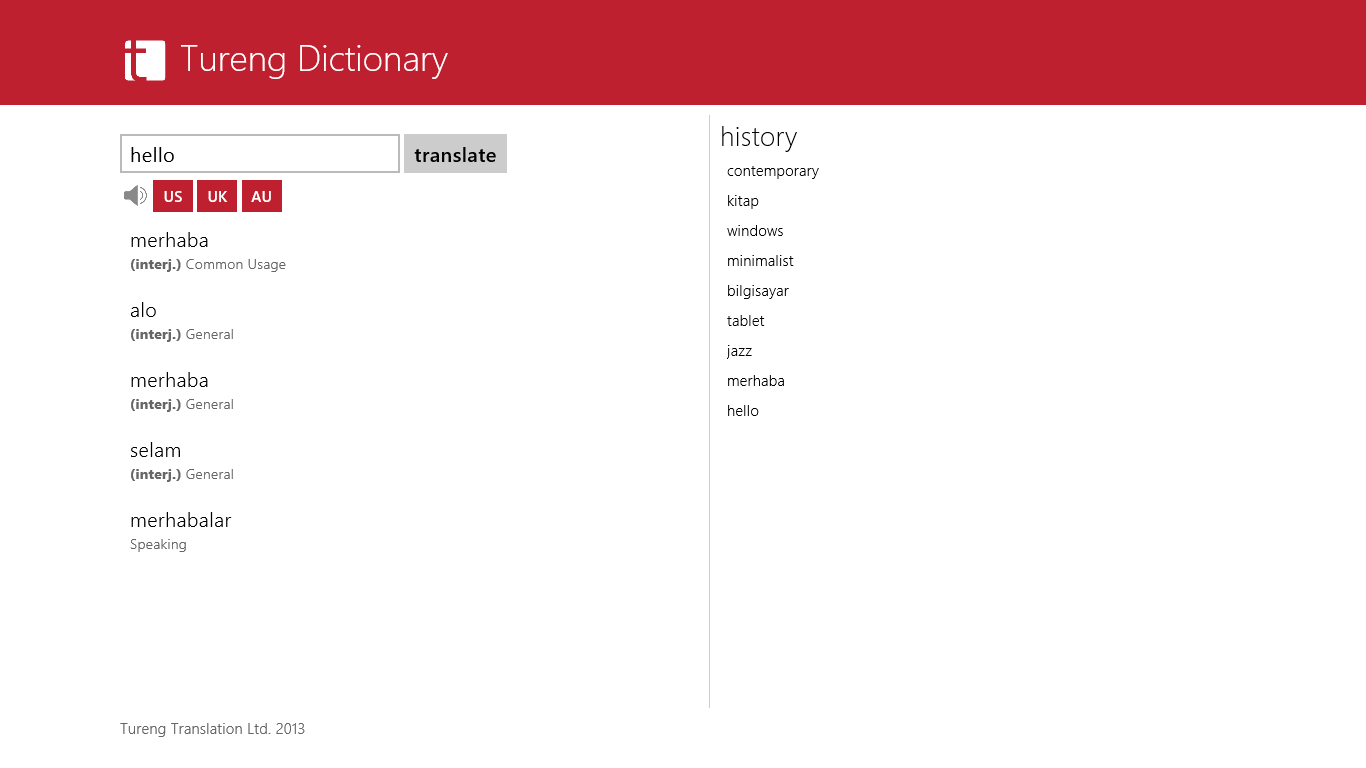Screen dimensions: 1366x768
Task: Play AU pronunciation of hello
Action: coord(261,196)
